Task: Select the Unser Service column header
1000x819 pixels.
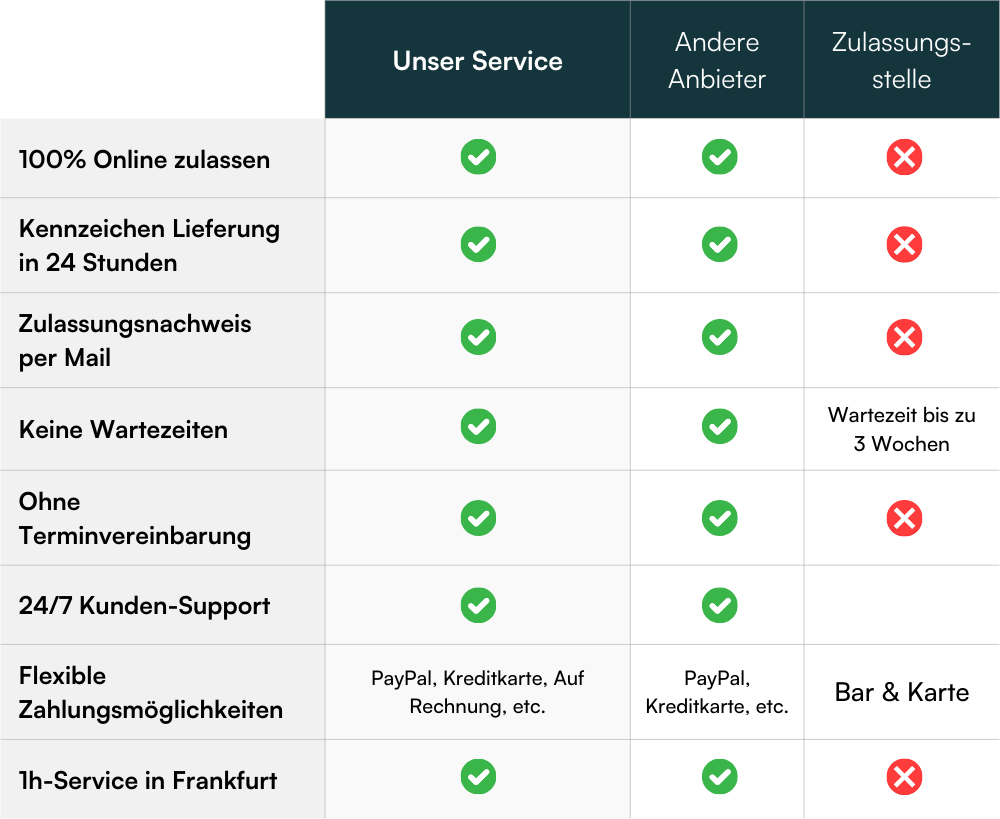Action: coord(478,61)
